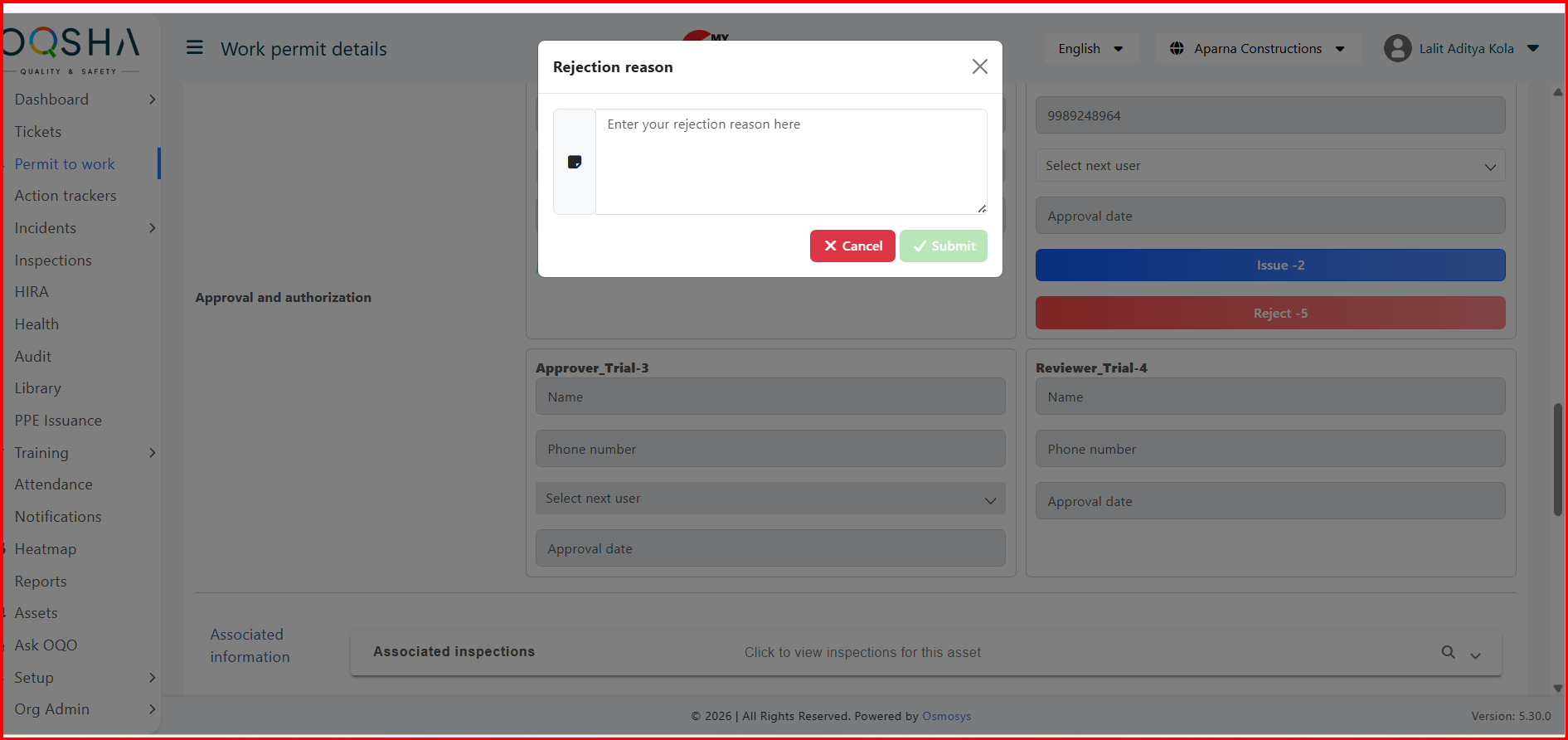The width and height of the screenshot is (1568, 740).
Task: Click the hamburger menu icon
Action: pyautogui.click(x=195, y=48)
